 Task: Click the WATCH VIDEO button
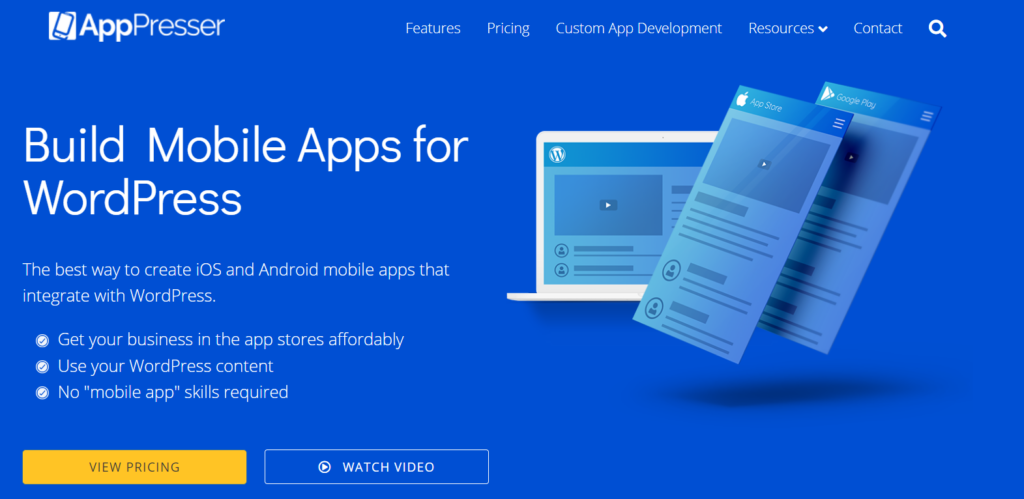point(376,467)
